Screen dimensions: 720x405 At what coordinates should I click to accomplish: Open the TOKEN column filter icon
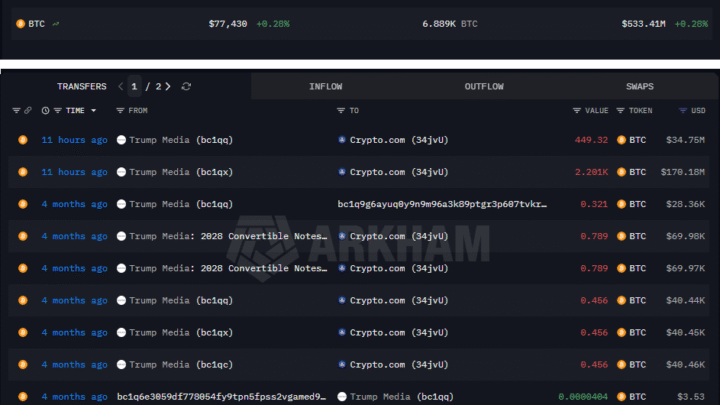coord(620,111)
